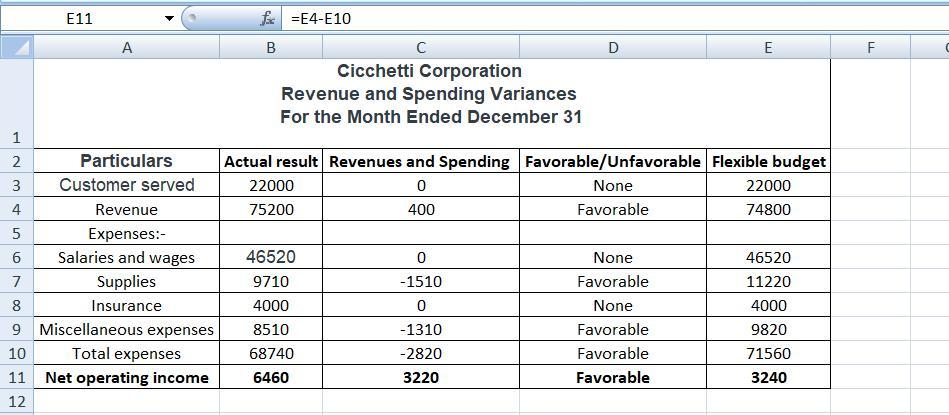Click flexible budget net income 3240
The image size is (949, 415).
pos(768,377)
